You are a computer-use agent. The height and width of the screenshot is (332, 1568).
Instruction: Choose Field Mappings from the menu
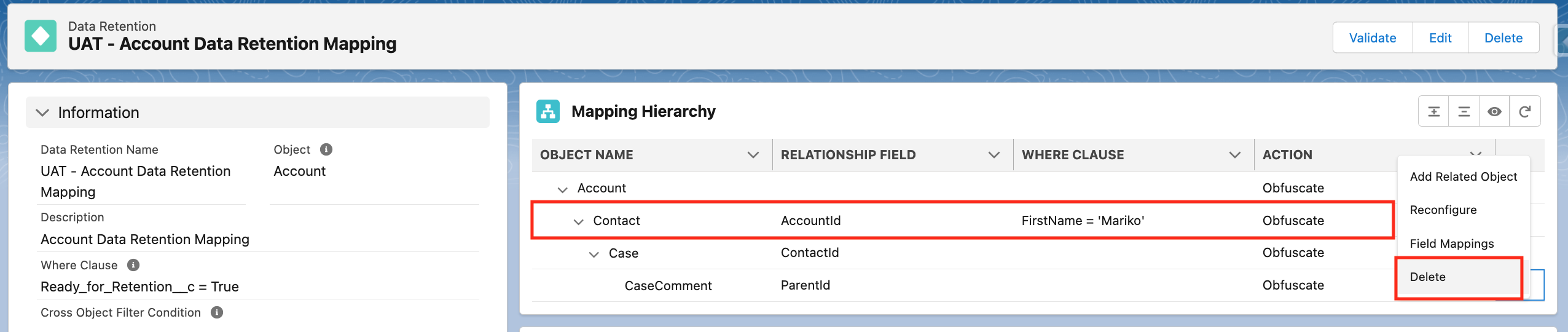[1451, 243]
